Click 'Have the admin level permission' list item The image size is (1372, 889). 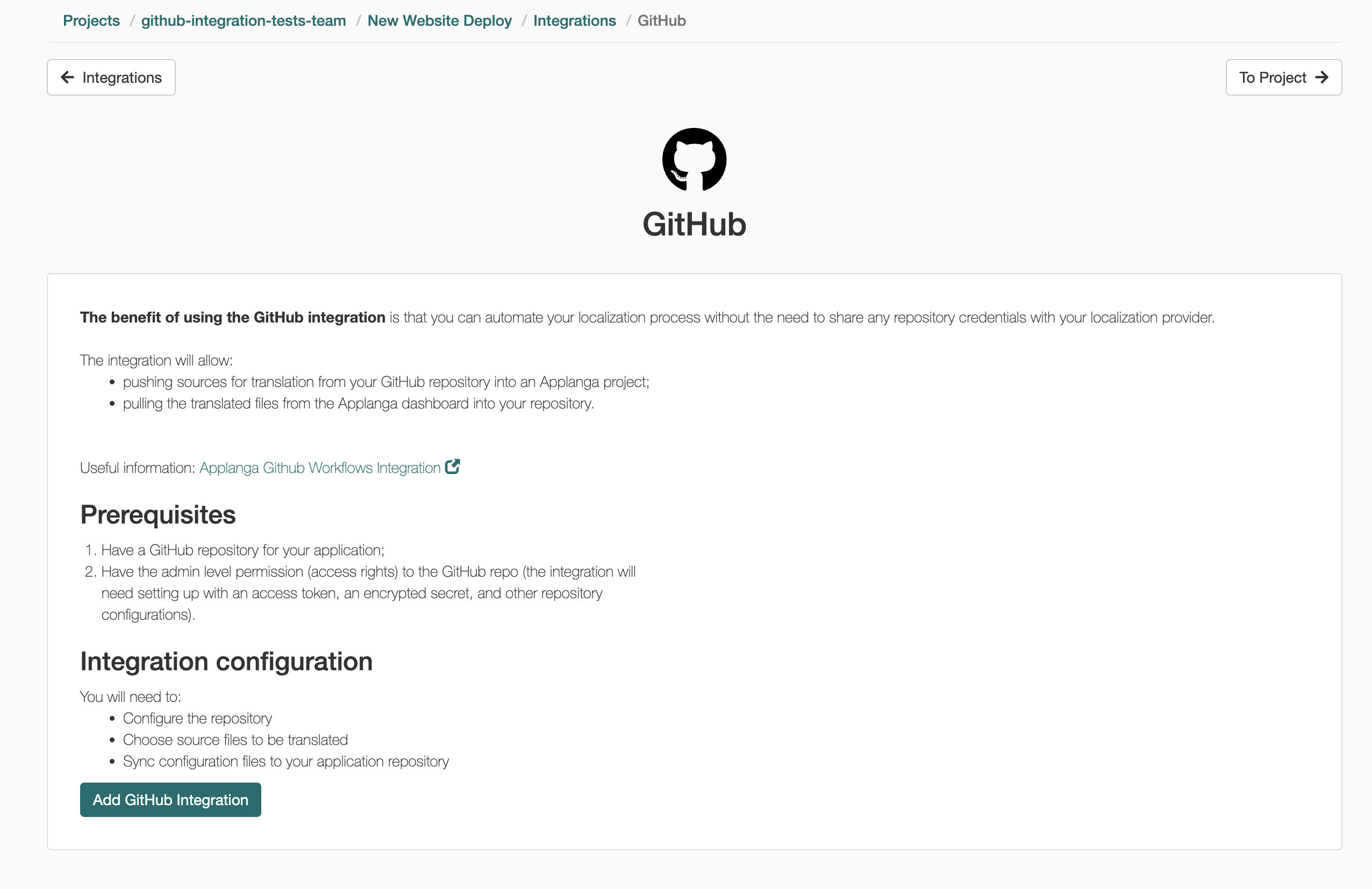tap(369, 593)
